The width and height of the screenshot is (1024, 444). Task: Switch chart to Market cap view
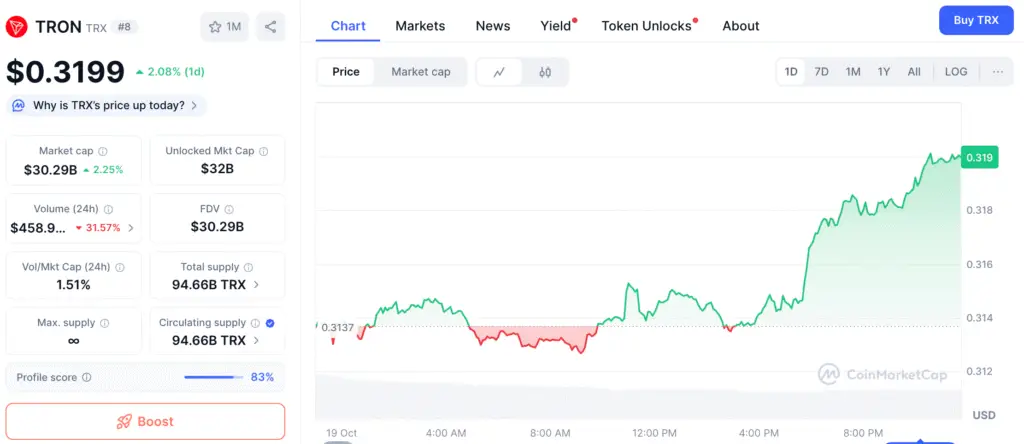[x=420, y=72]
